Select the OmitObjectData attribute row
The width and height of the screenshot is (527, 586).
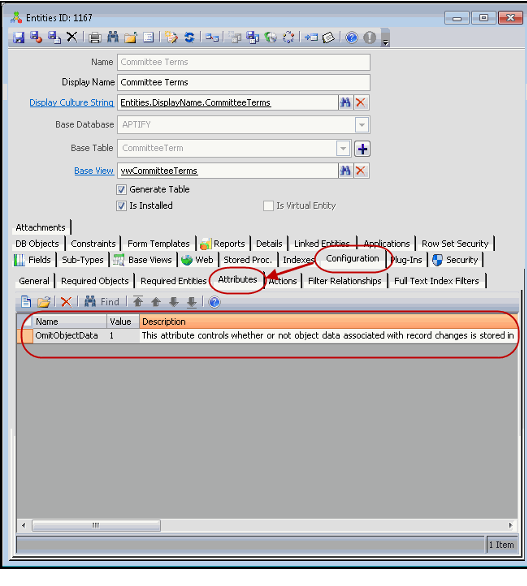pyautogui.click(x=267, y=336)
